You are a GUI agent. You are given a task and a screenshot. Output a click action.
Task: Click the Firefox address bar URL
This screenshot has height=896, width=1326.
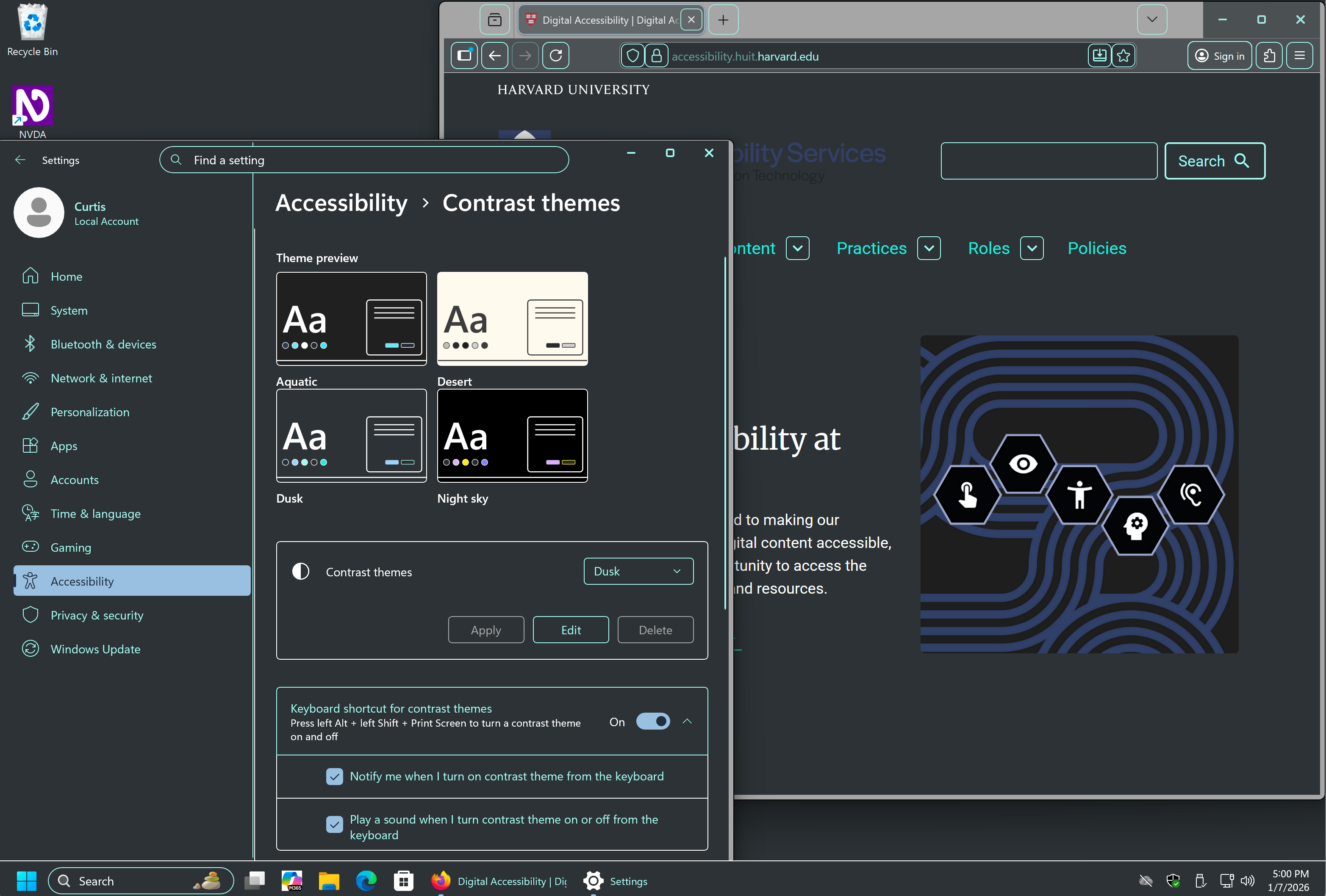745,56
